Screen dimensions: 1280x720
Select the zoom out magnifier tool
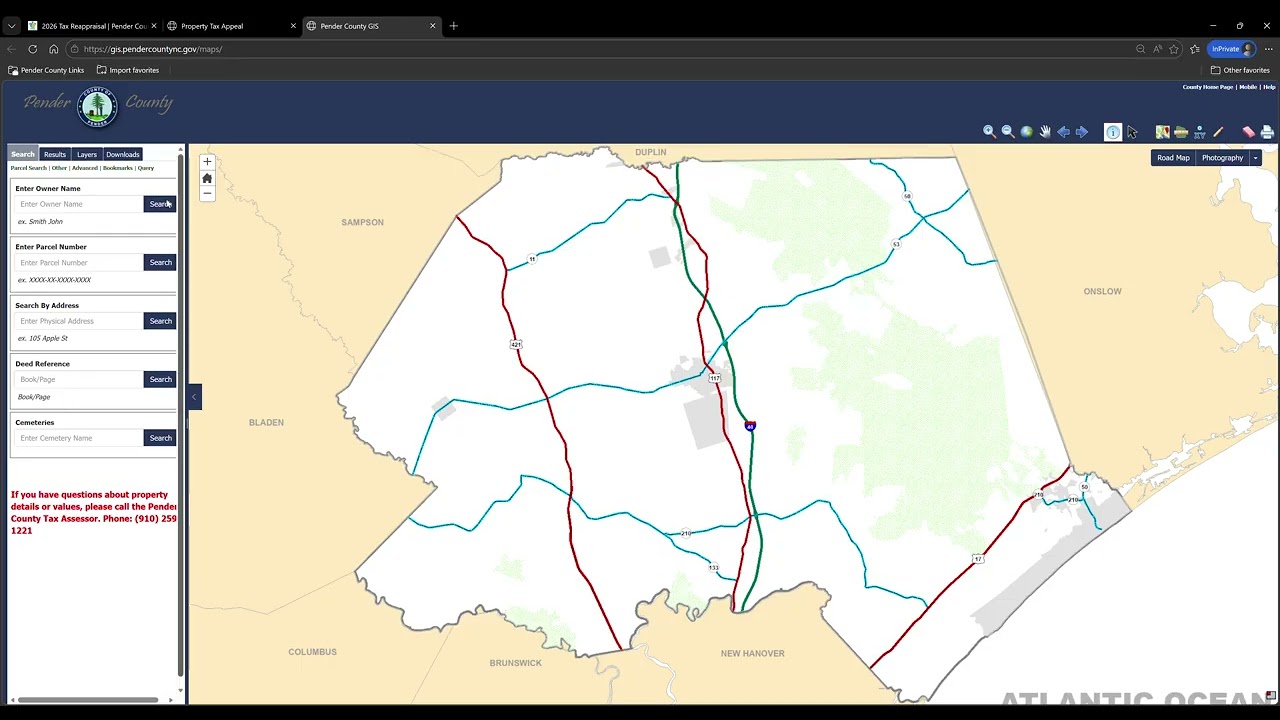coord(1008,132)
